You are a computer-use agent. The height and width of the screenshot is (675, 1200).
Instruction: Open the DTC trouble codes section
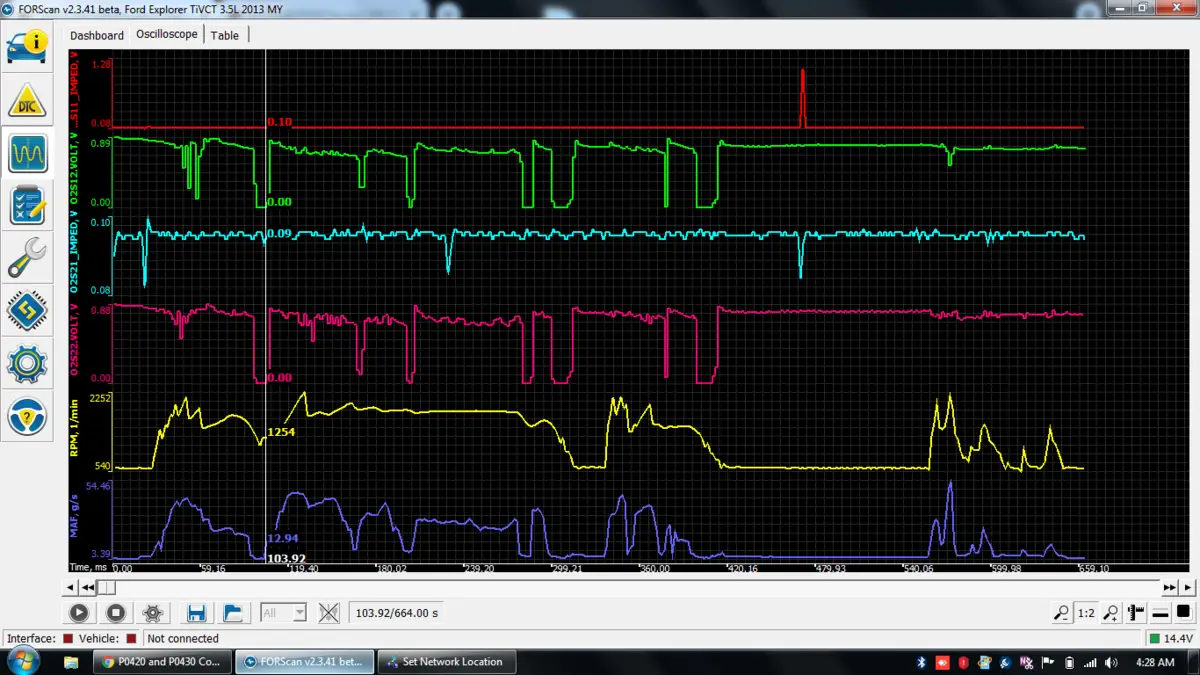pos(27,100)
